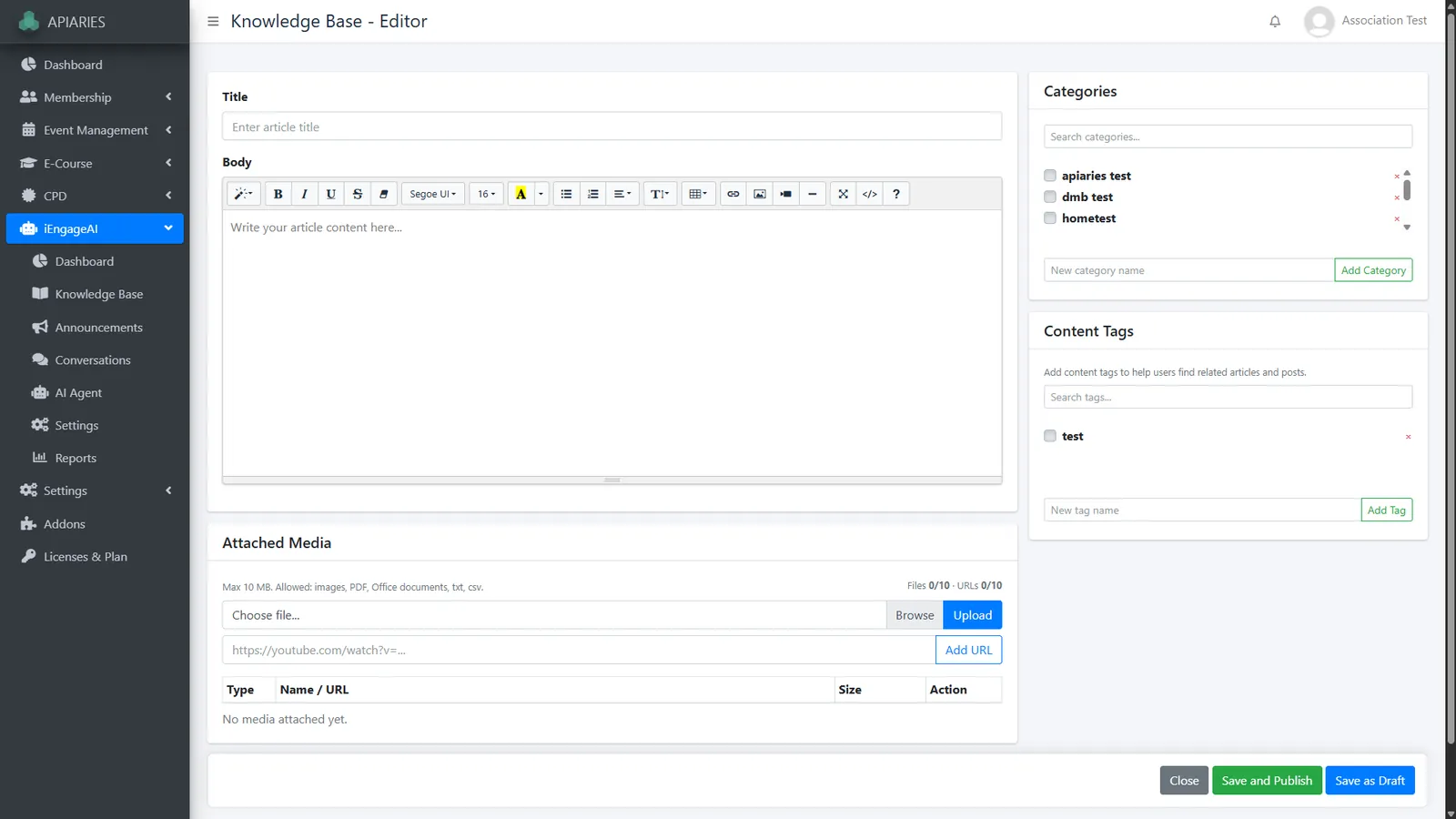1456x819 pixels.
Task: Check the apiaries test category
Action: click(x=1050, y=176)
